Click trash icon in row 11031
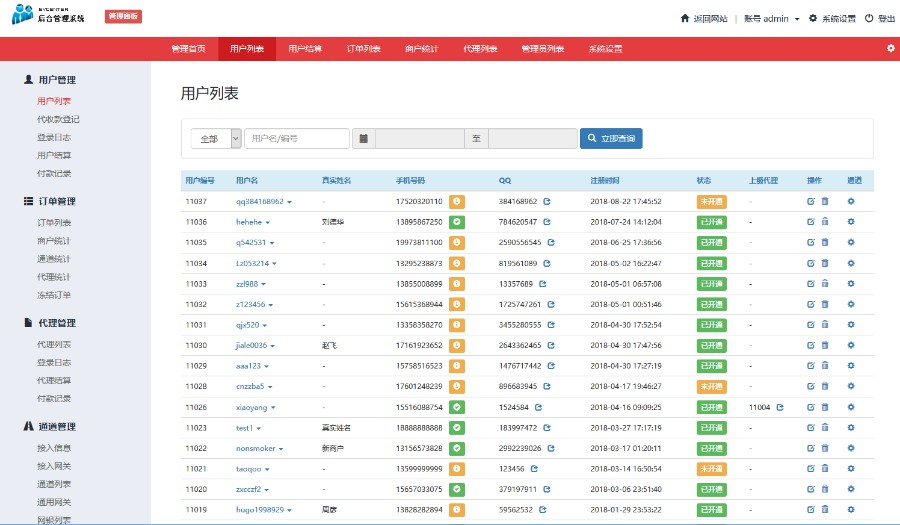Viewport: 900px width, 525px height. (825, 325)
